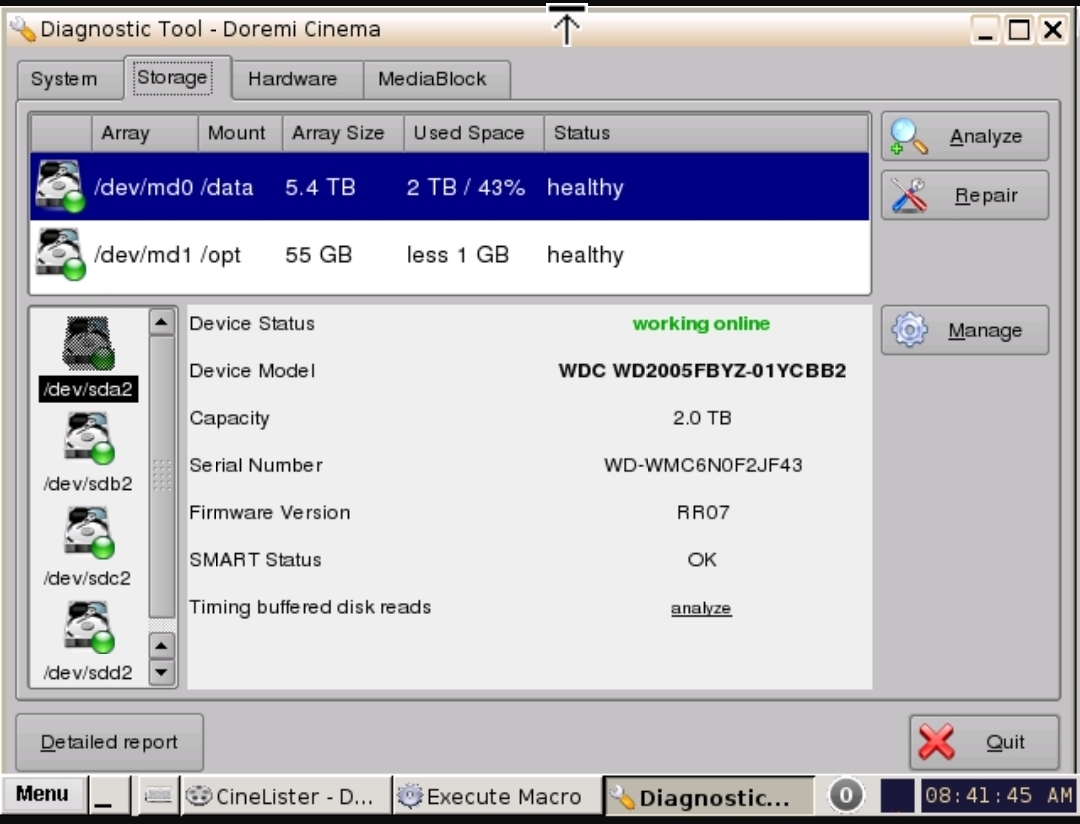Image resolution: width=1080 pixels, height=824 pixels.
Task: Open the Detailed report
Action: (109, 742)
